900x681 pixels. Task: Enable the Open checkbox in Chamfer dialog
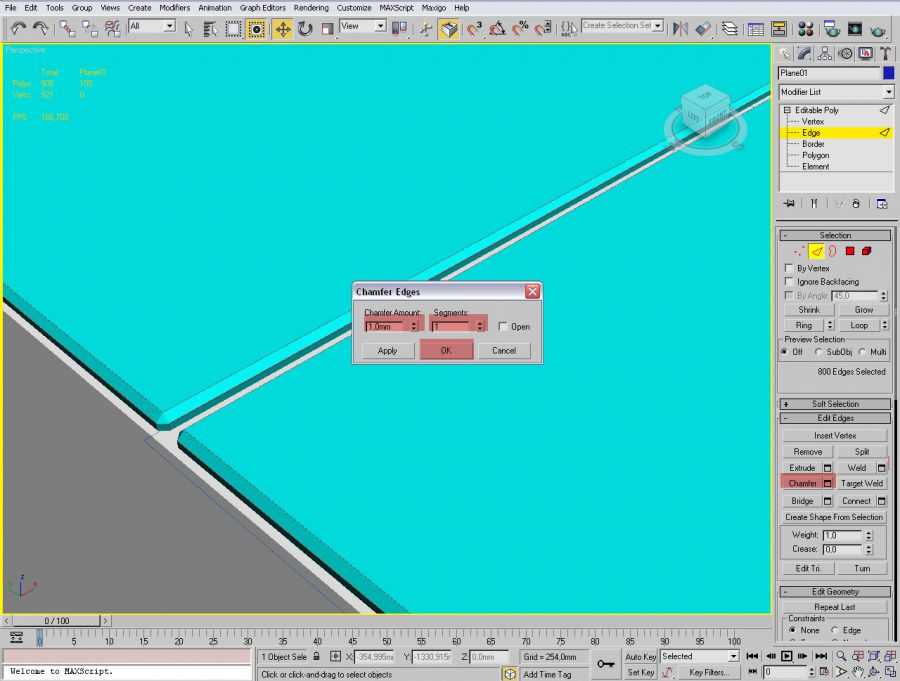pyautogui.click(x=503, y=326)
